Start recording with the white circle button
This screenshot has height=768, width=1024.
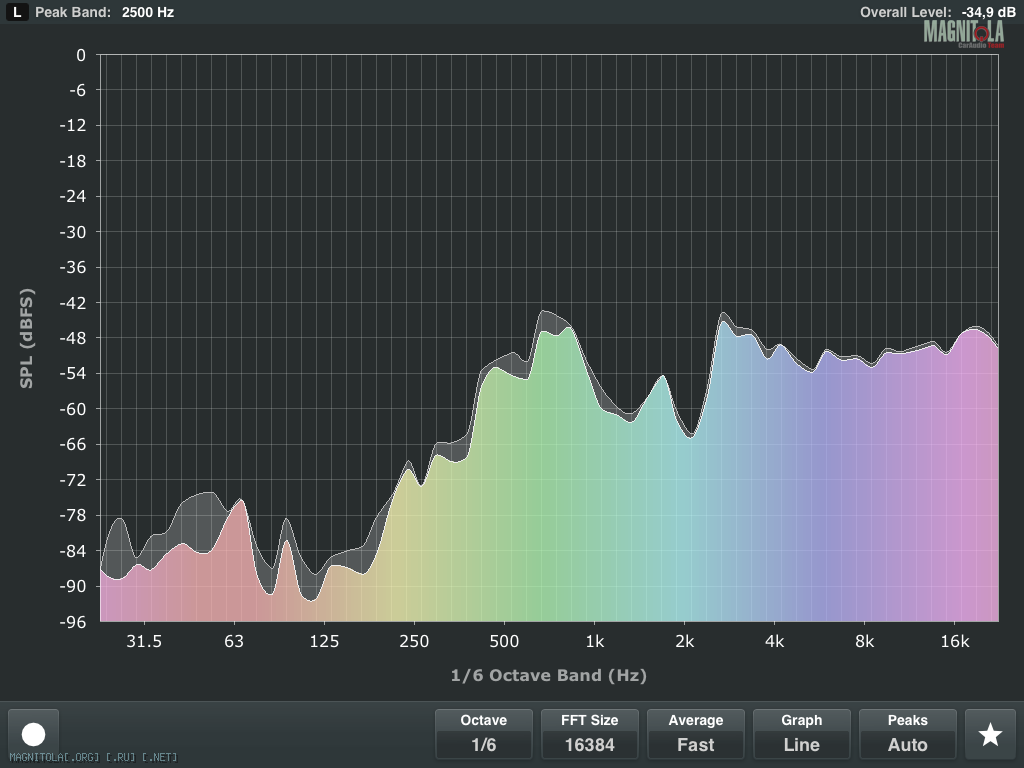pos(34,734)
